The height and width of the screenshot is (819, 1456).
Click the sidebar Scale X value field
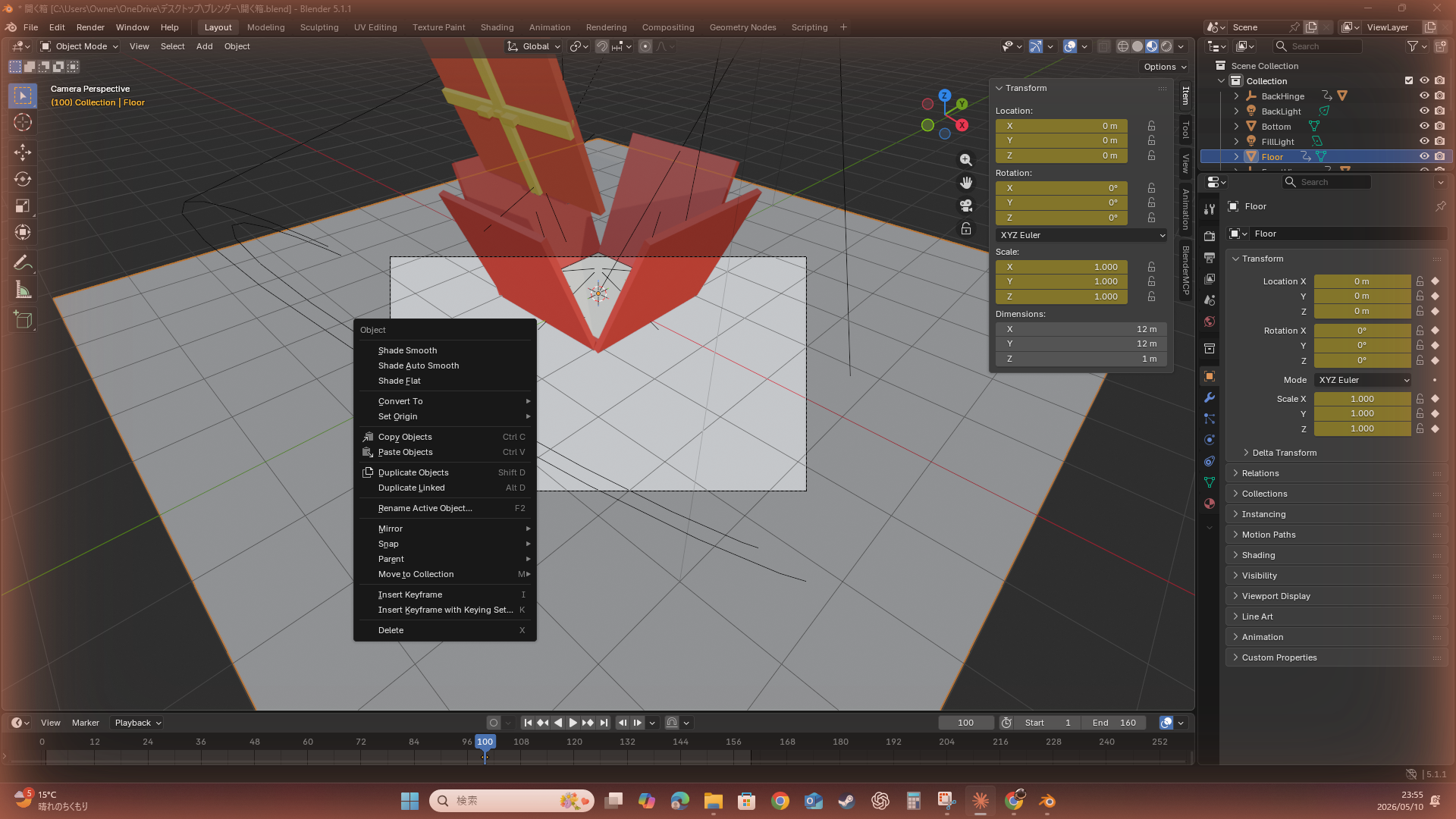click(1061, 267)
